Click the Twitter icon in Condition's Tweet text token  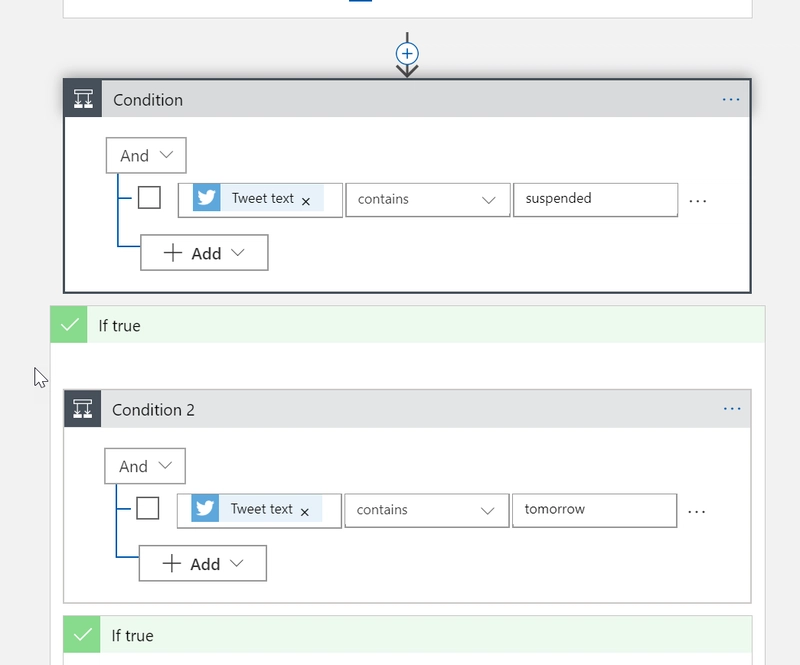(207, 198)
